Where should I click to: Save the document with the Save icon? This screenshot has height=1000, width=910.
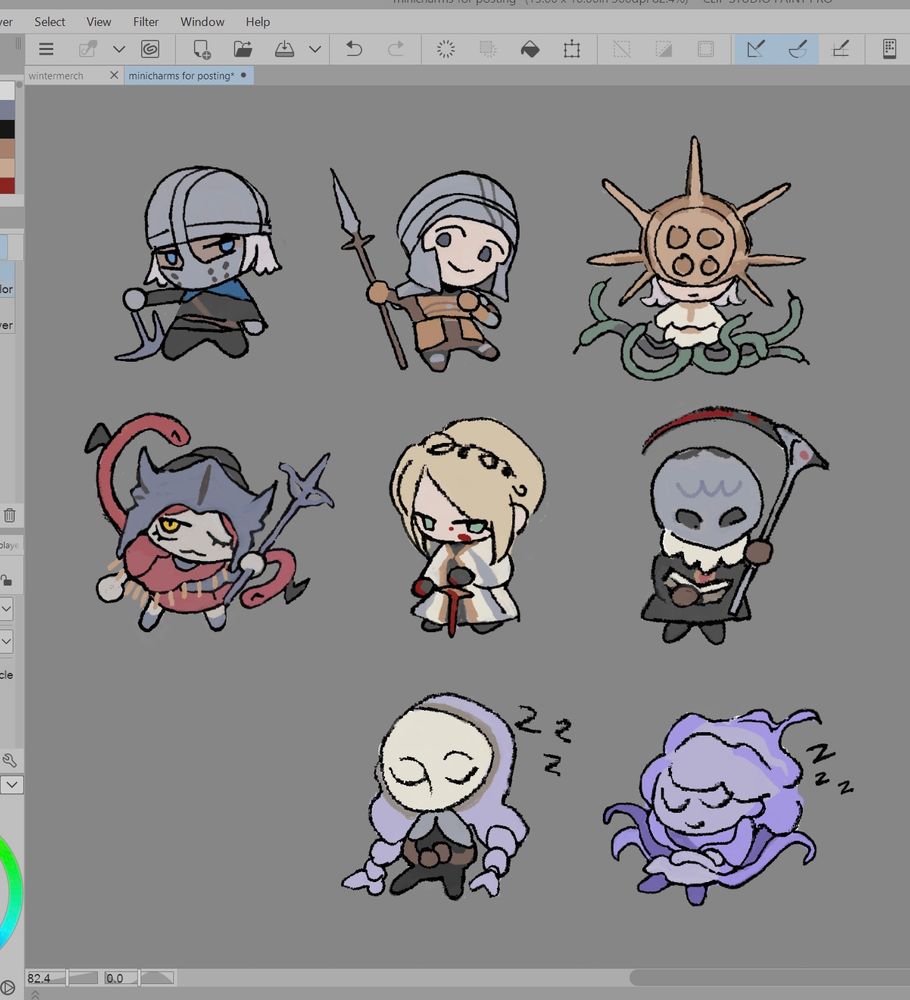[x=284, y=49]
